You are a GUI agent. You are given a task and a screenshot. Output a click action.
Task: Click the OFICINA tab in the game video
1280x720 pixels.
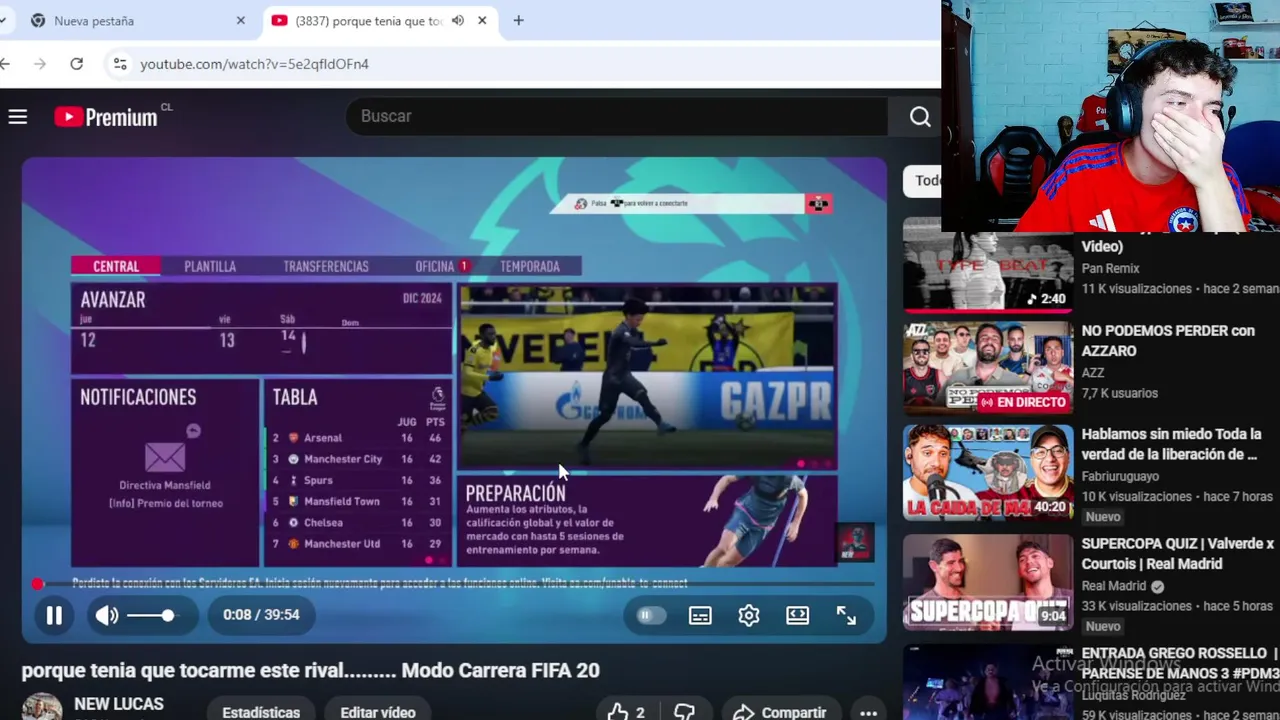click(435, 266)
